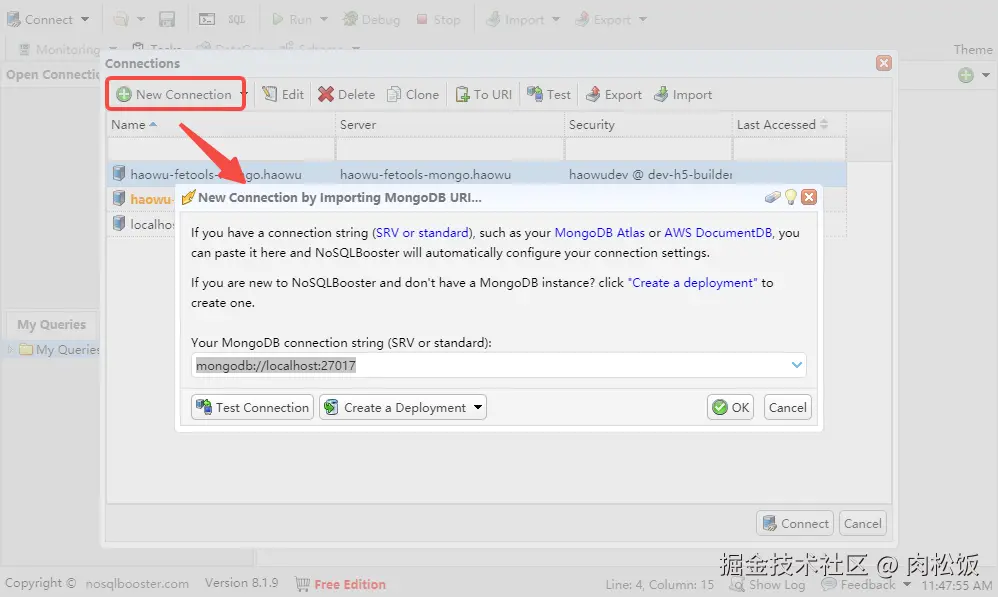Close the New Connection by Importing dialog
Screen dimensions: 998x597
click(809, 197)
